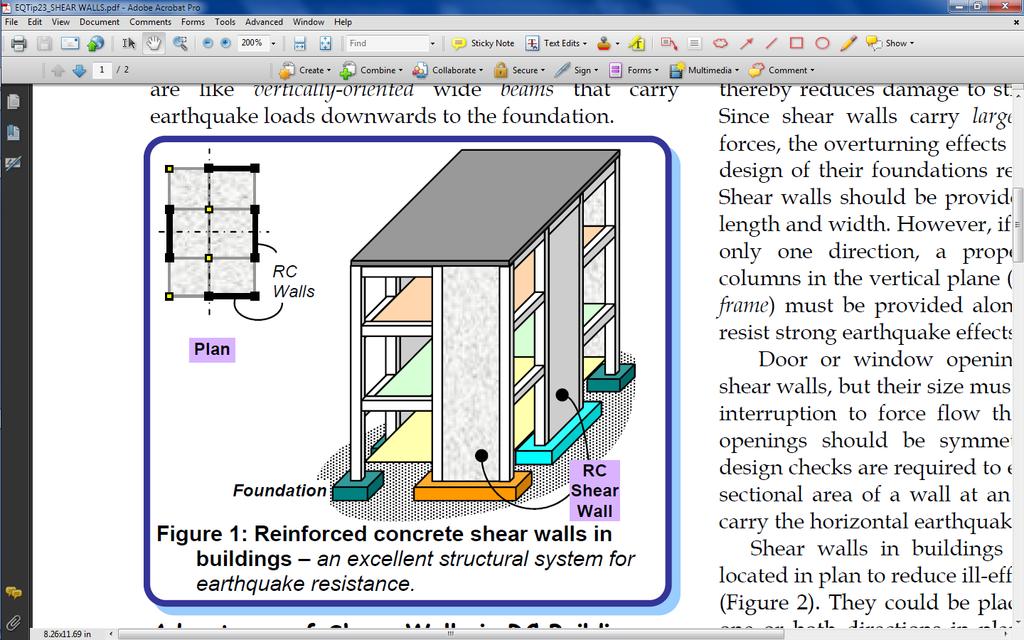Click the zoom out minus button
Screen dimensions: 1024x640
[x=207, y=43]
